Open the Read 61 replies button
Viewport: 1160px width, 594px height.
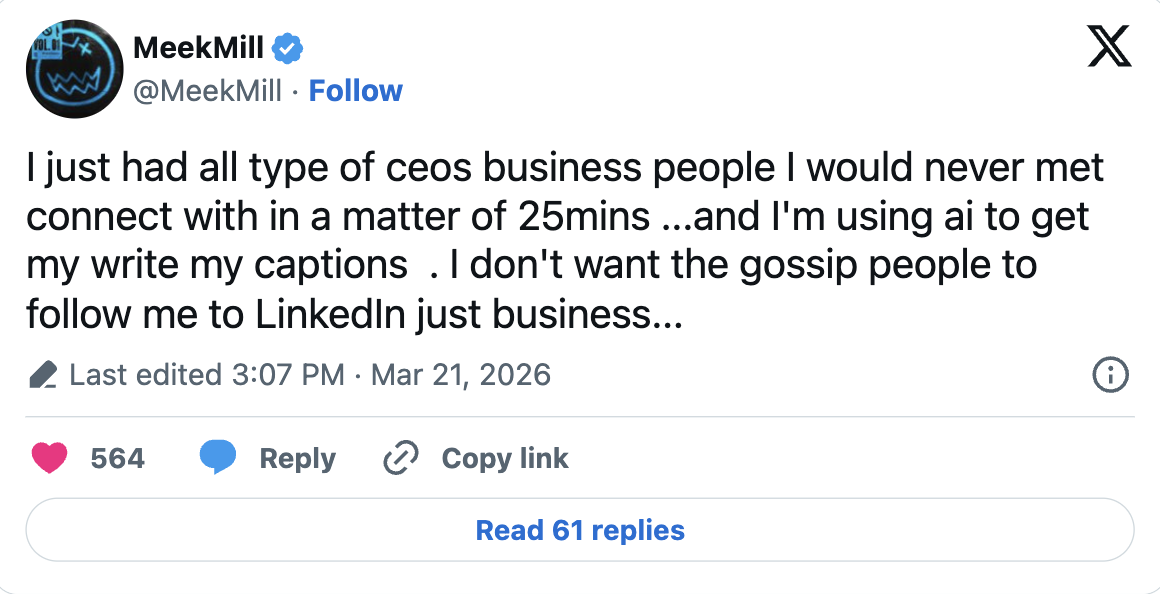click(580, 530)
